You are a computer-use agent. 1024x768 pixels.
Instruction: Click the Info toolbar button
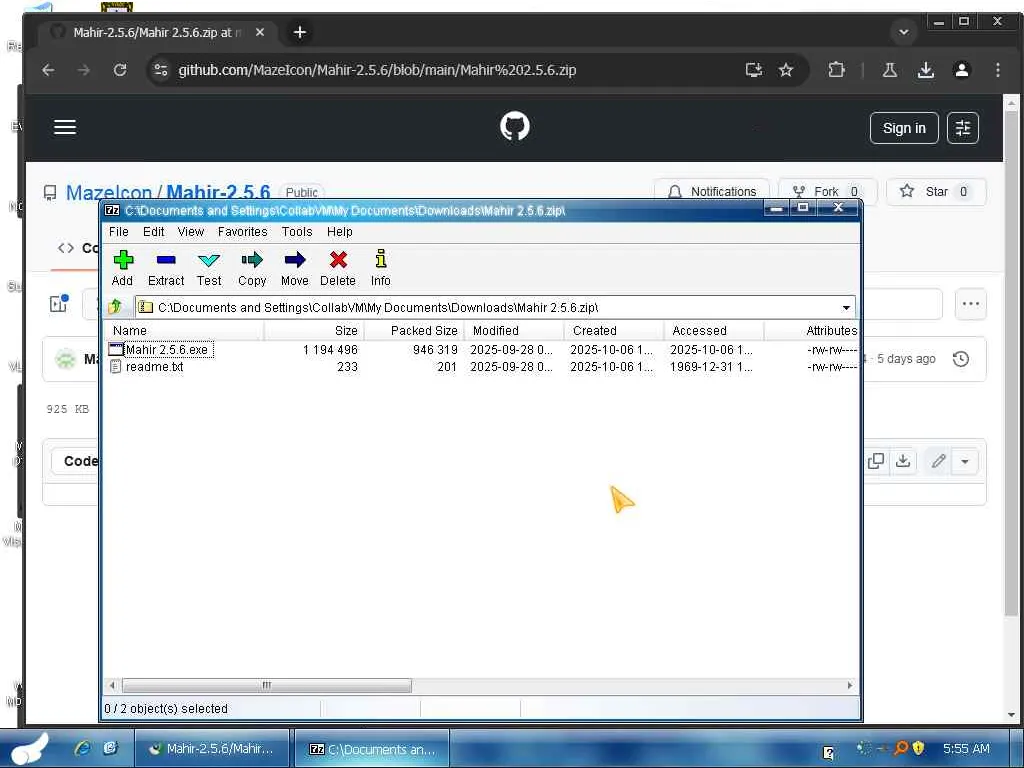tap(381, 268)
